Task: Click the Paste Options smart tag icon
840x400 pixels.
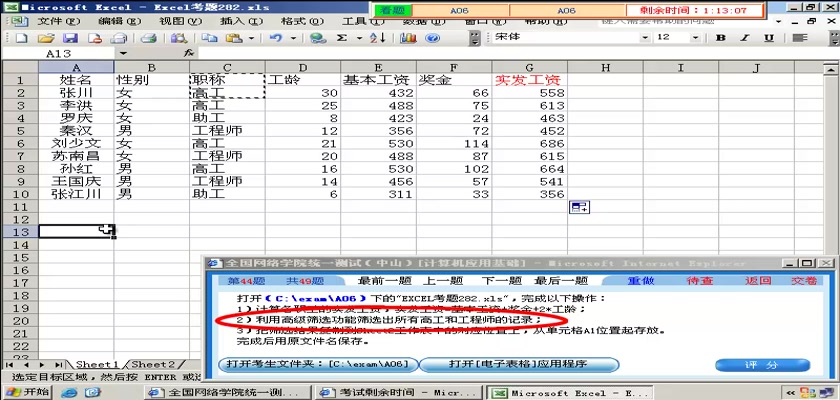Action: (579, 207)
